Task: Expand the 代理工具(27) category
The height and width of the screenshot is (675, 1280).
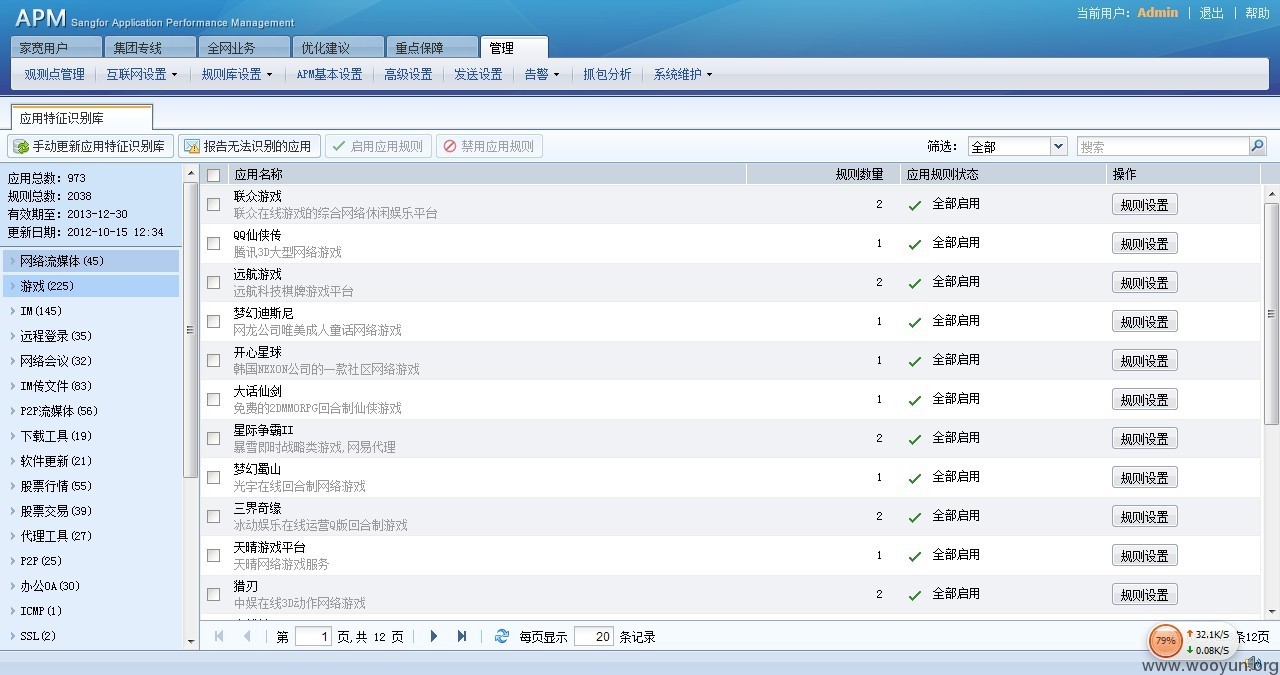Action: 90,536
